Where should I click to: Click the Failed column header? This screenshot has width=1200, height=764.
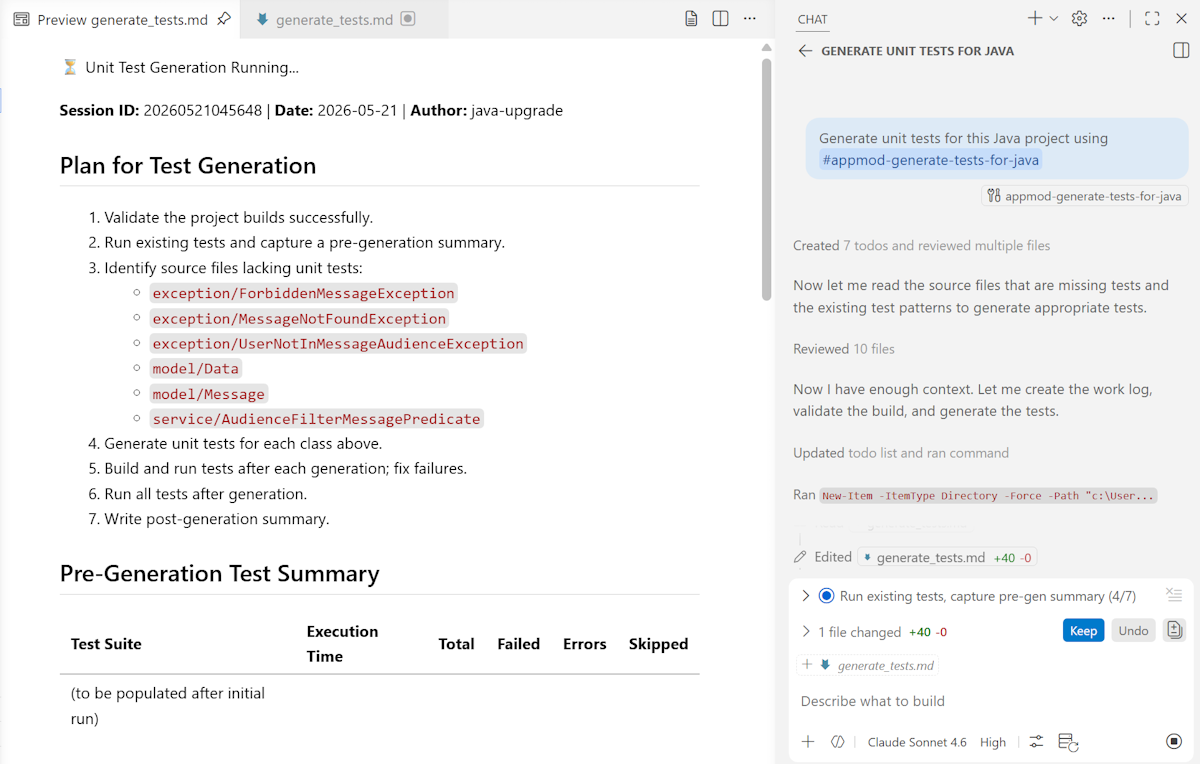click(x=518, y=644)
